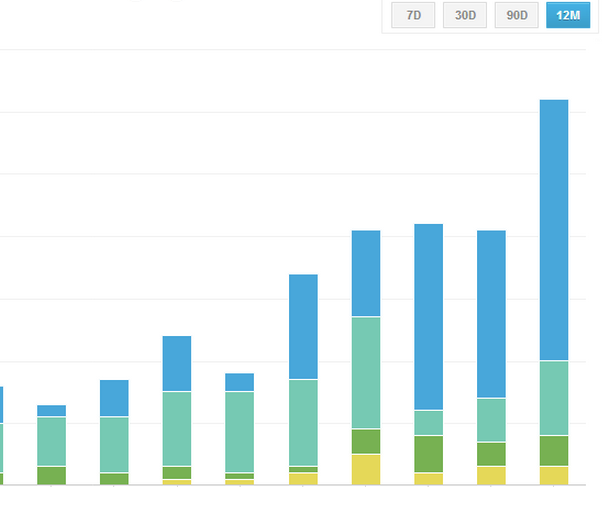Click green segment of the rightmost bar
The image size is (615, 515).
tap(554, 451)
